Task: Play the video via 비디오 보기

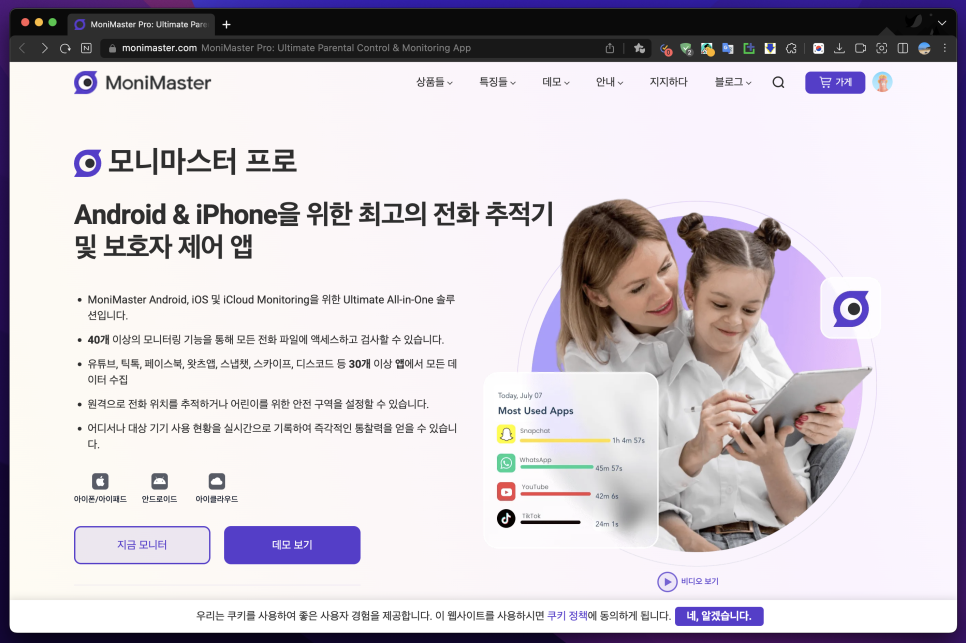Action: point(688,581)
